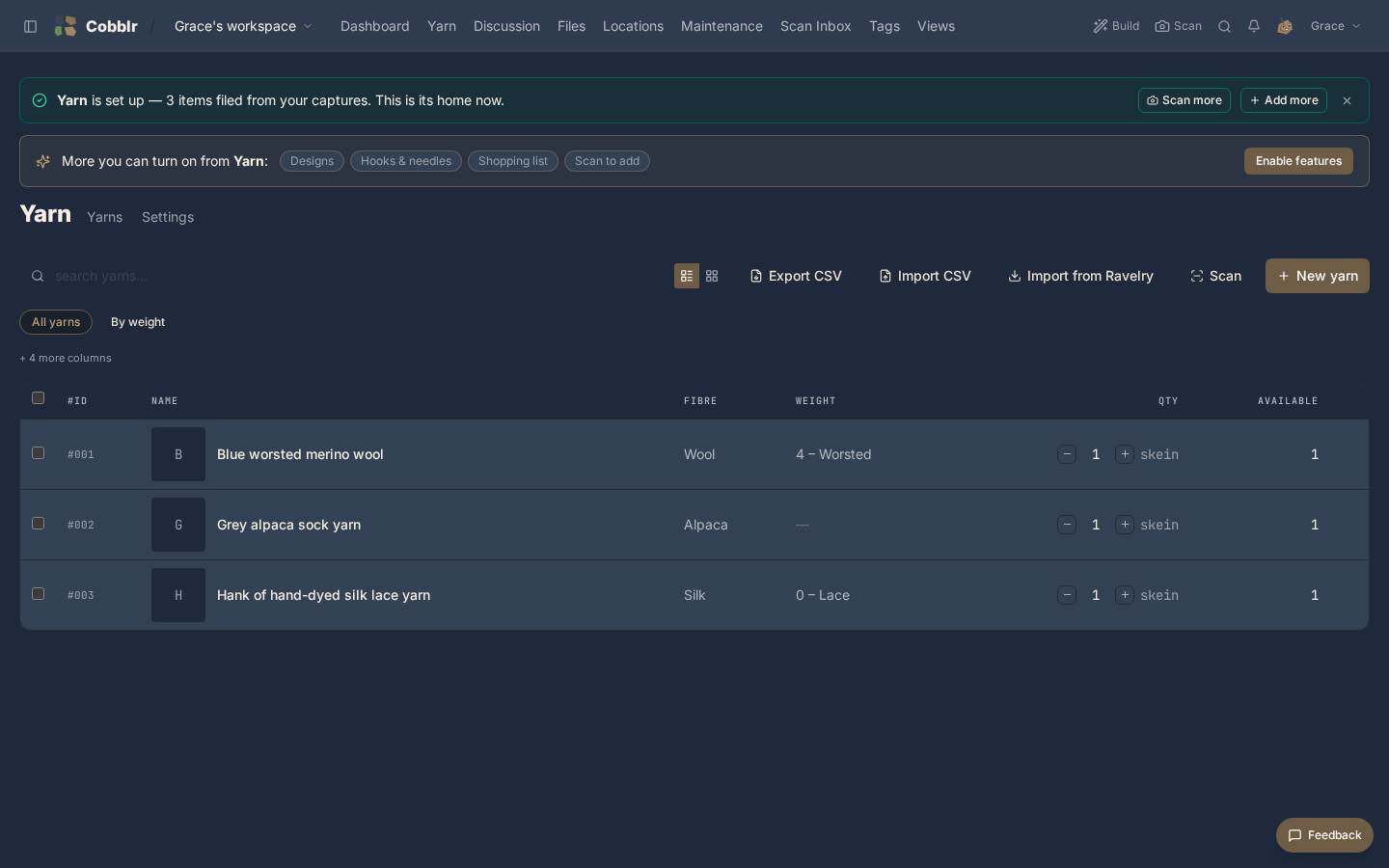Click Import CSV
1389x868 pixels.
click(x=925, y=276)
